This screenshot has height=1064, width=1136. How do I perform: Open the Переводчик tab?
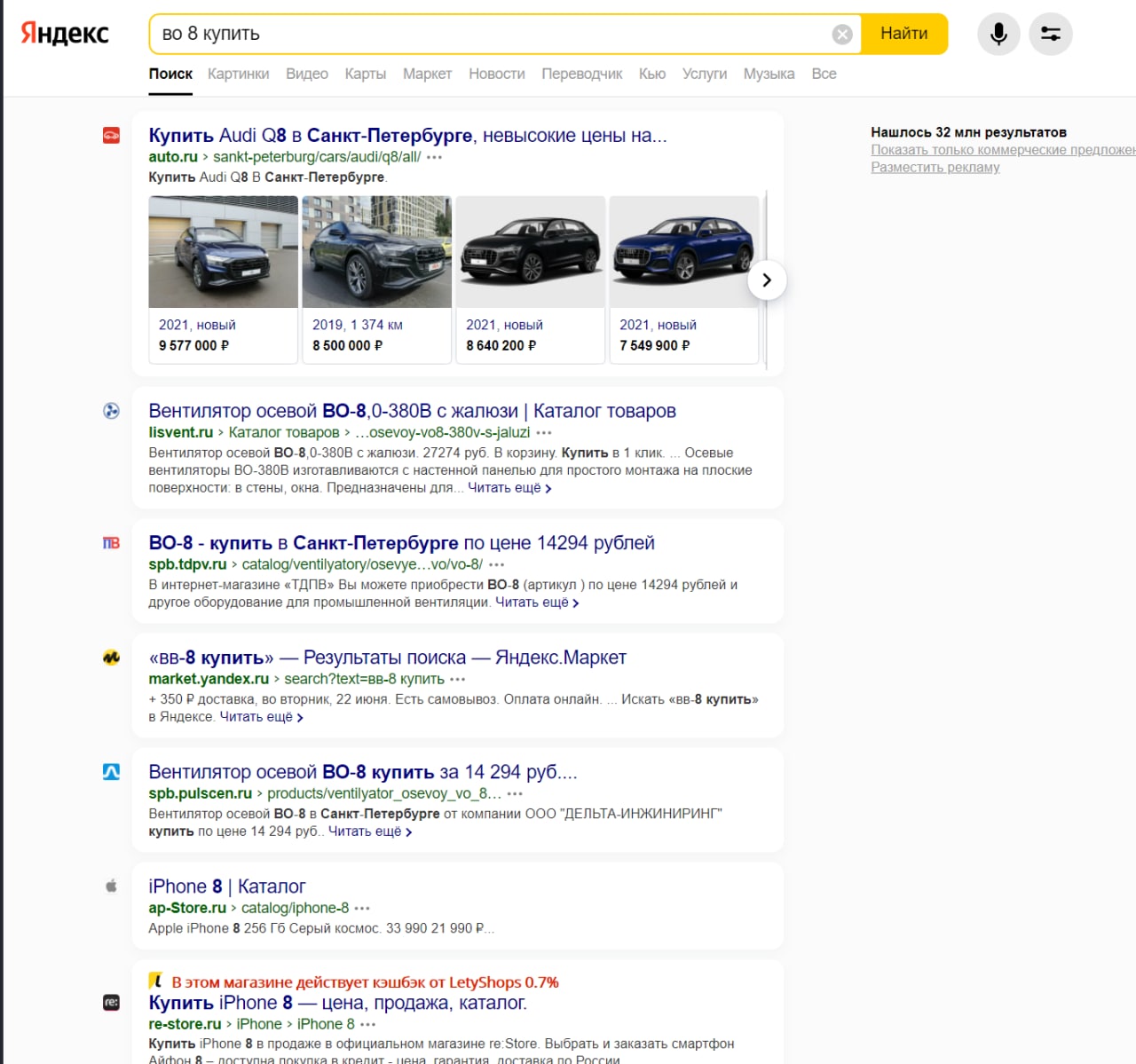point(582,74)
